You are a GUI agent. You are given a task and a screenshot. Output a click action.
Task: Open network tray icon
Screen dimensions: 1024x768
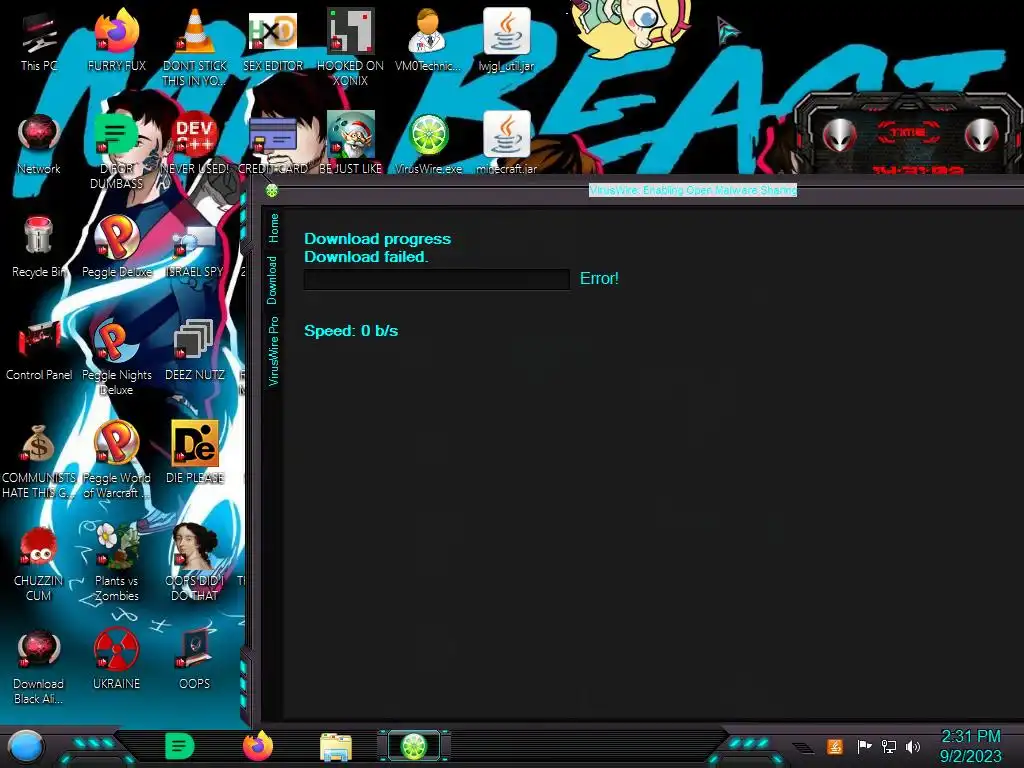(x=889, y=746)
